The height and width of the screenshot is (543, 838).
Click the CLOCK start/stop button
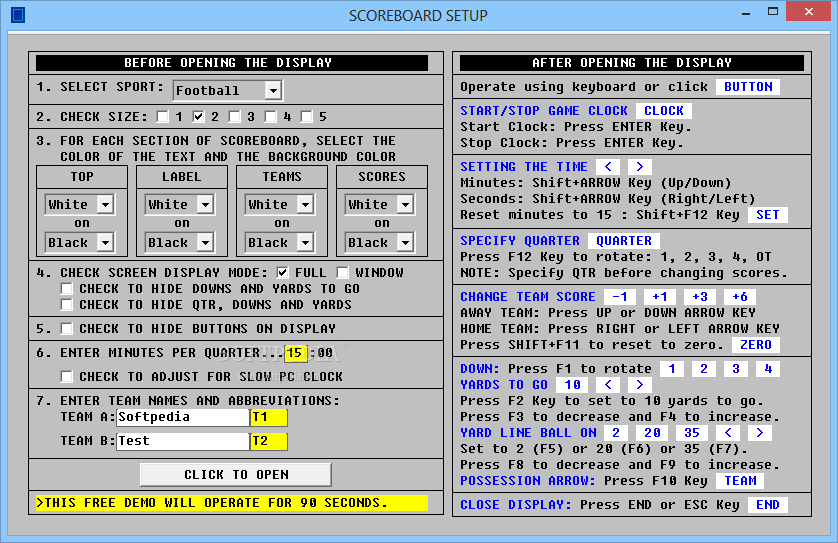tap(664, 111)
